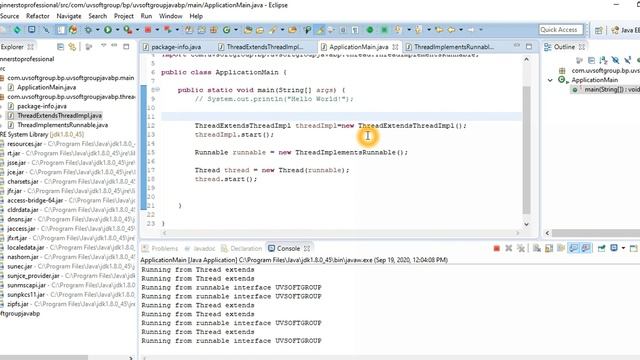Click the Last Edit Location arrow icon
This screenshot has width=640, height=360.
(x=439, y=30)
